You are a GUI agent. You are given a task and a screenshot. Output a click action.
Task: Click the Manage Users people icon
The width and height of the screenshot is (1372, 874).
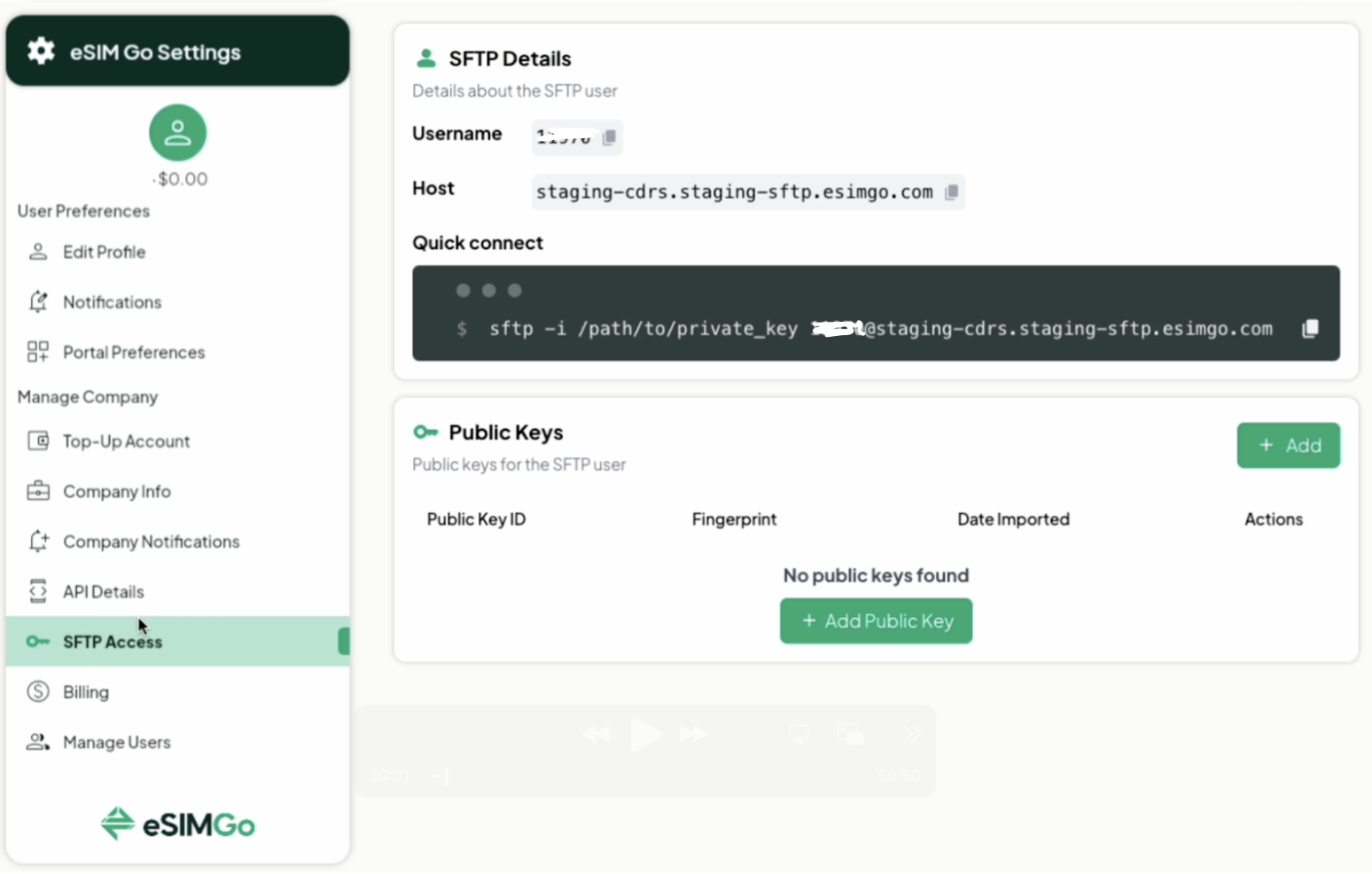coord(38,742)
